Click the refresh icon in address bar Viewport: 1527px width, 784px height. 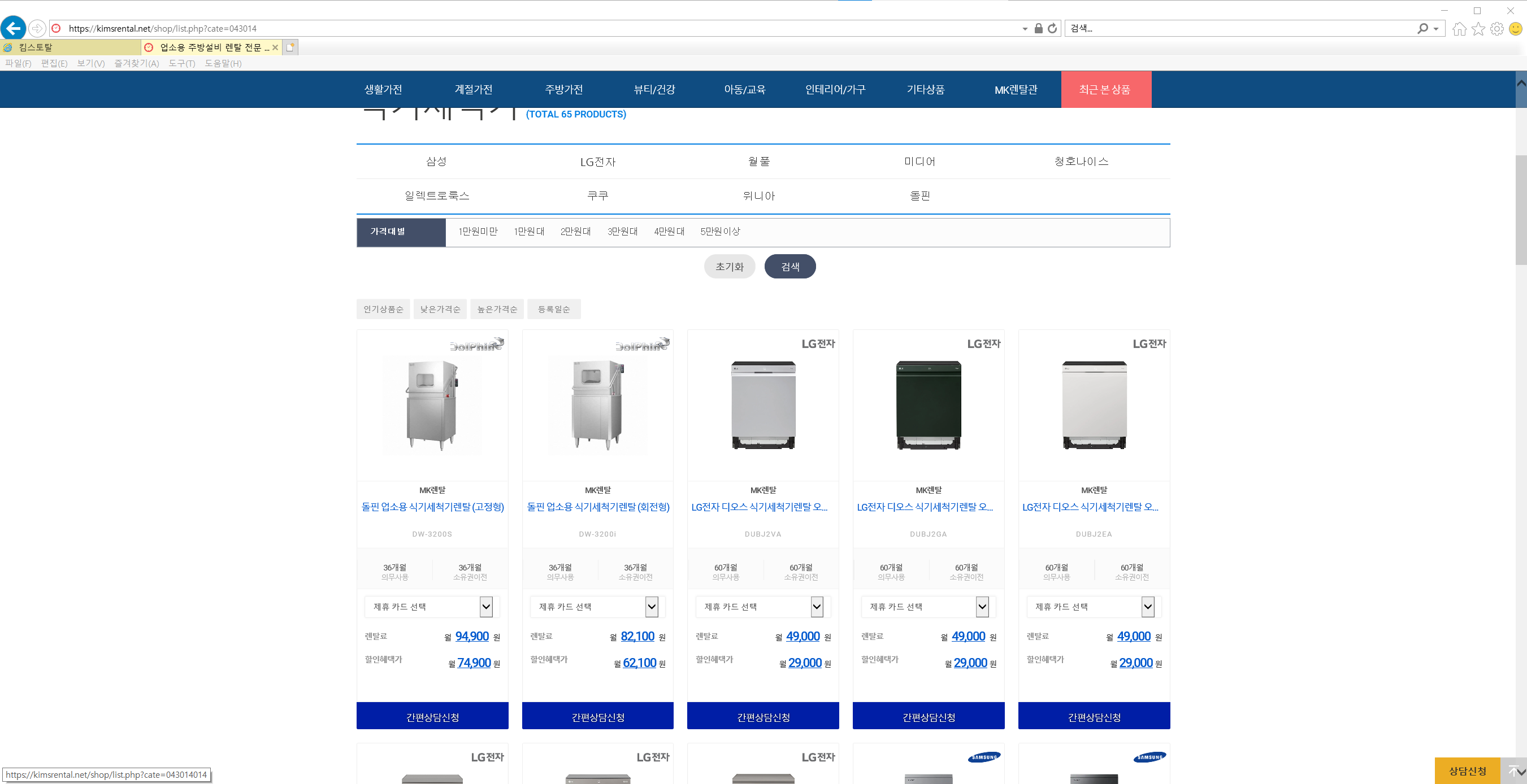1052,28
